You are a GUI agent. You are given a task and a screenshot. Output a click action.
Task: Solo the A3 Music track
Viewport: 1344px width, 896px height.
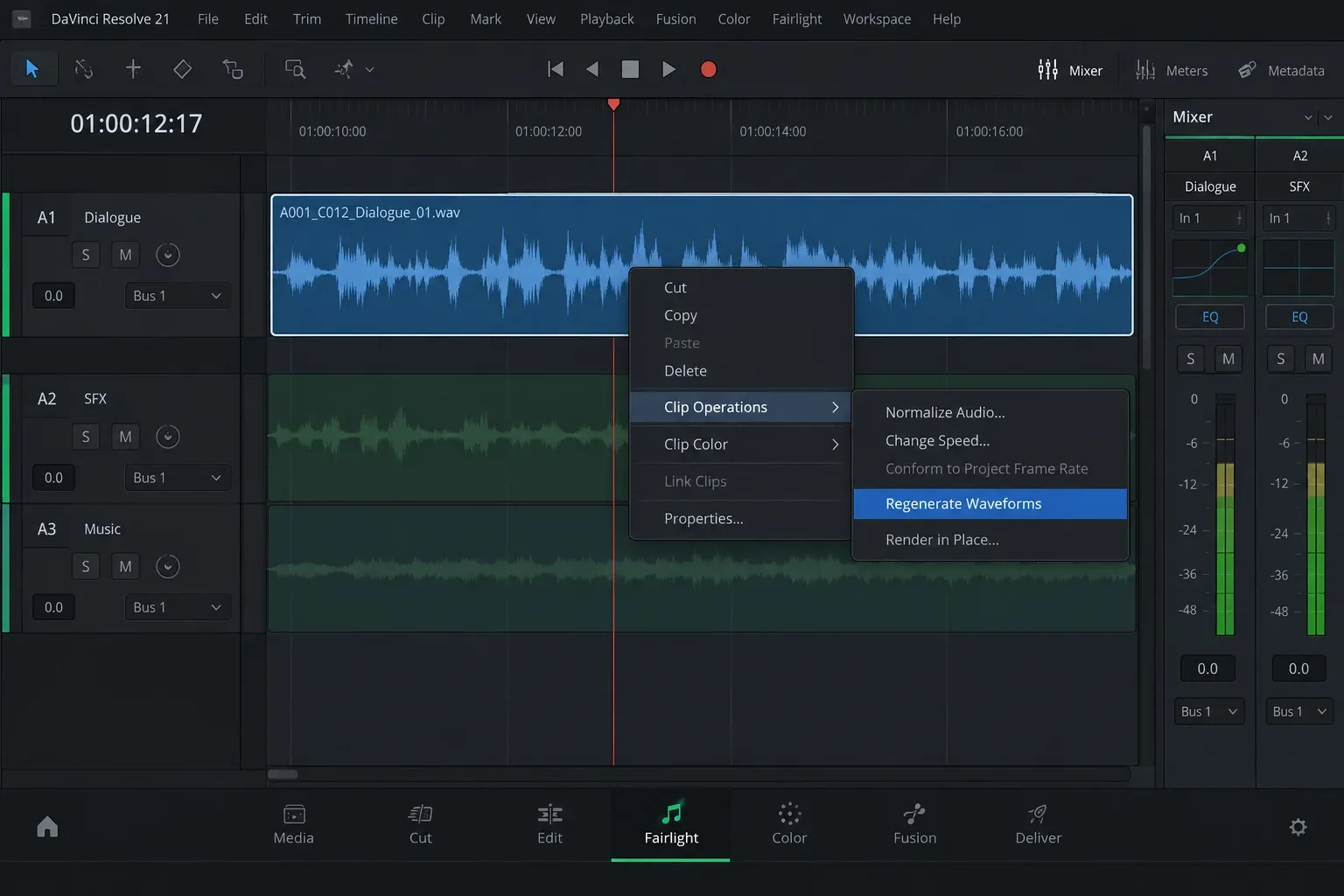pyautogui.click(x=86, y=566)
